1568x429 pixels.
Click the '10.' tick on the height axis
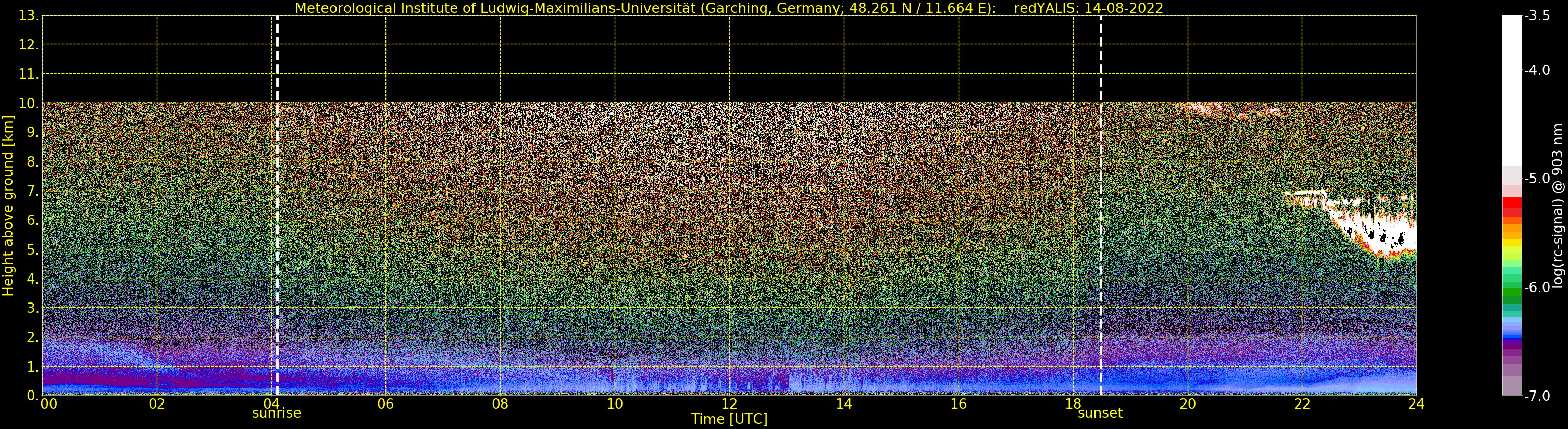click(29, 104)
